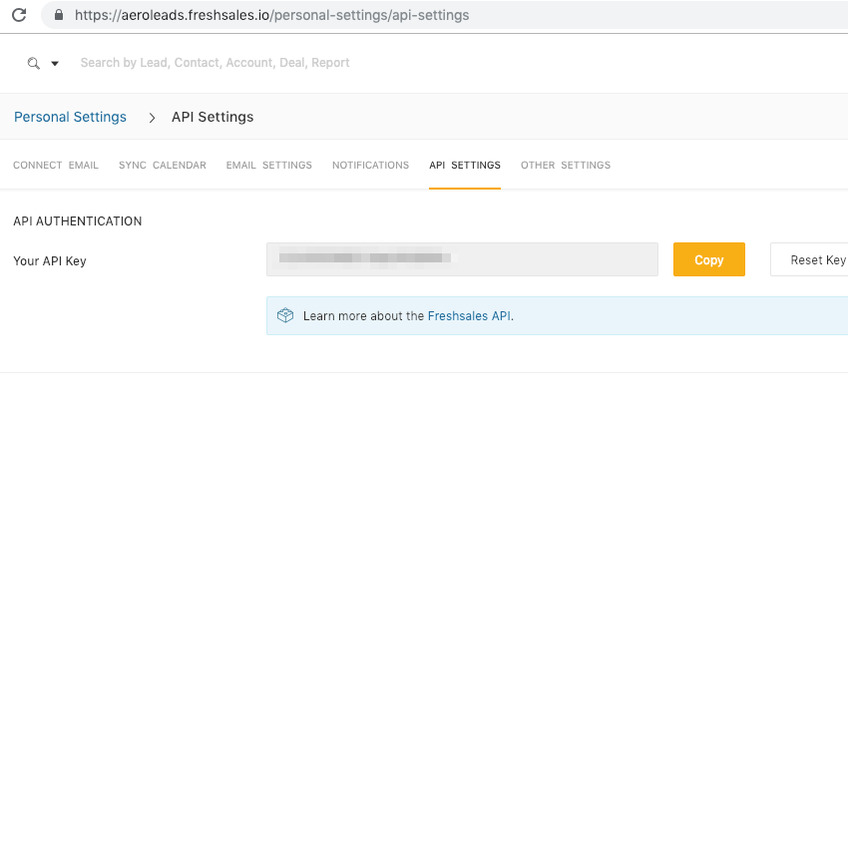The height and width of the screenshot is (850, 848).
Task: Click the page reload icon
Action: tap(18, 15)
